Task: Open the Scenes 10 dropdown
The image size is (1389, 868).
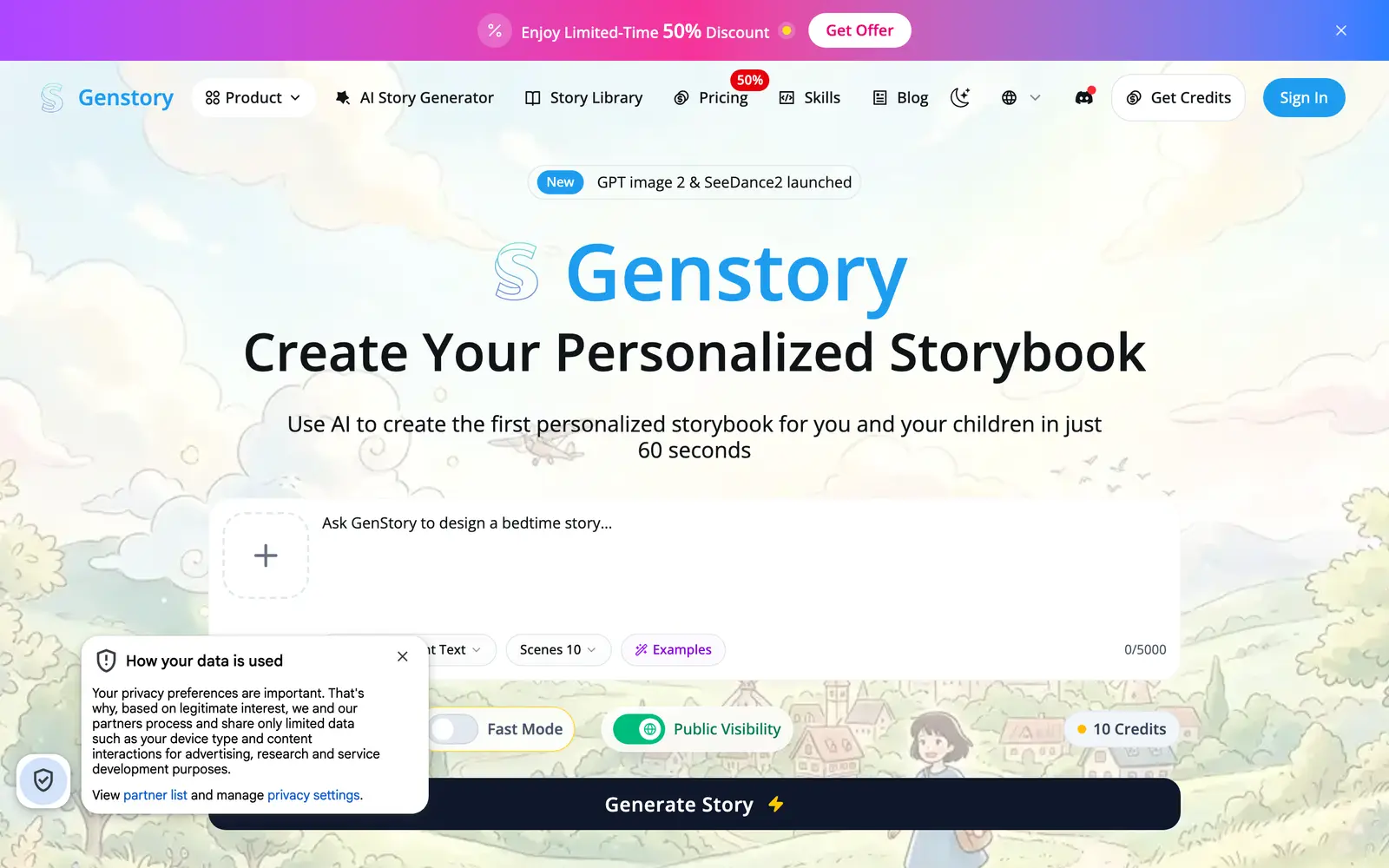Action: click(x=558, y=650)
